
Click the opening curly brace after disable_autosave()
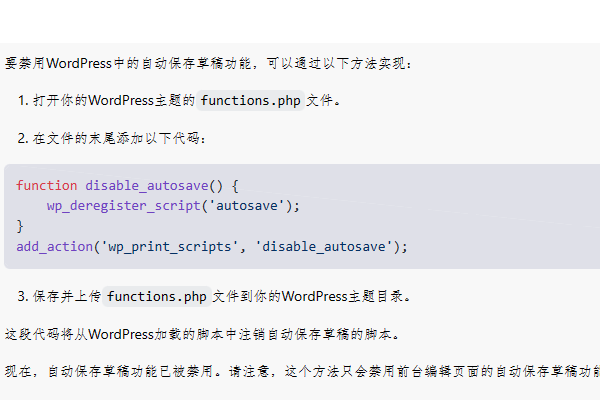235,186
